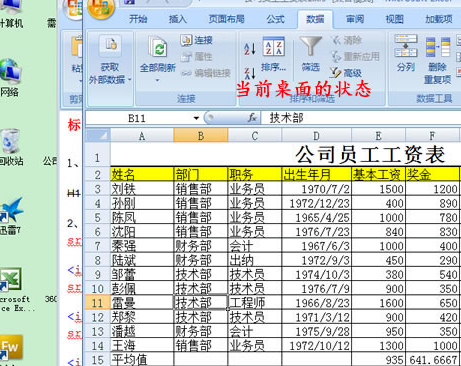Viewport: 461px width, 366px height.
Task: Expand the Get External Data dropdown
Action: pyautogui.click(x=130, y=80)
